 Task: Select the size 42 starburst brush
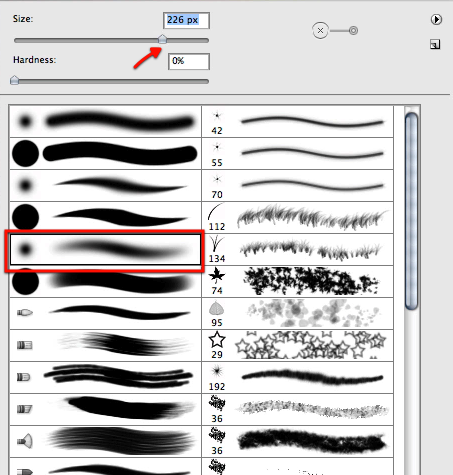[298, 121]
